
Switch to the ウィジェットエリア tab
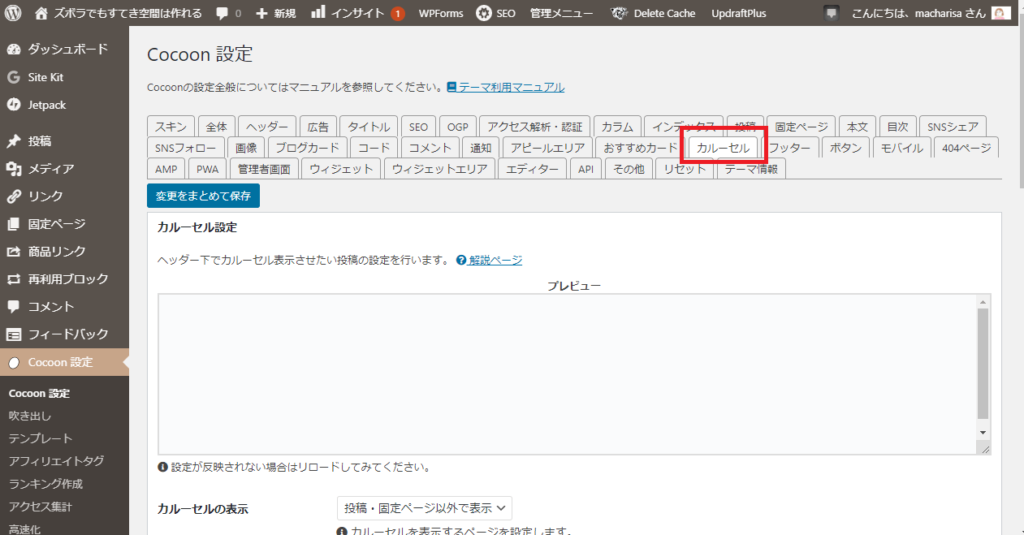coord(440,169)
